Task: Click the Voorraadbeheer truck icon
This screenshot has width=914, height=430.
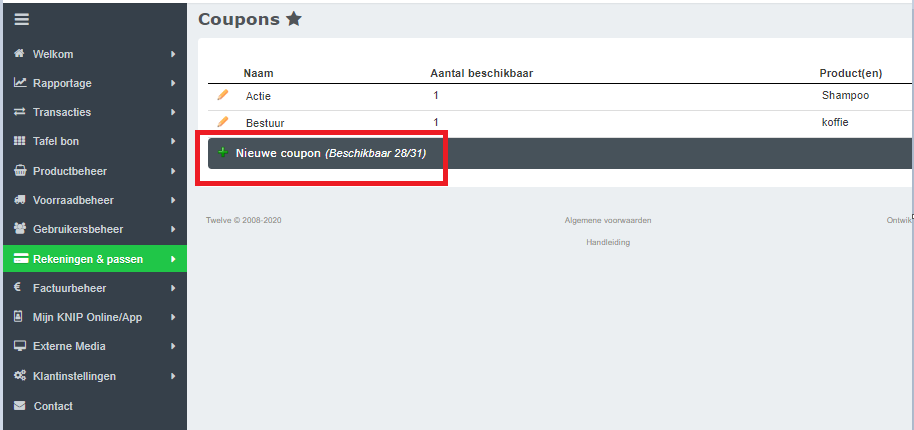Action: click(x=20, y=200)
